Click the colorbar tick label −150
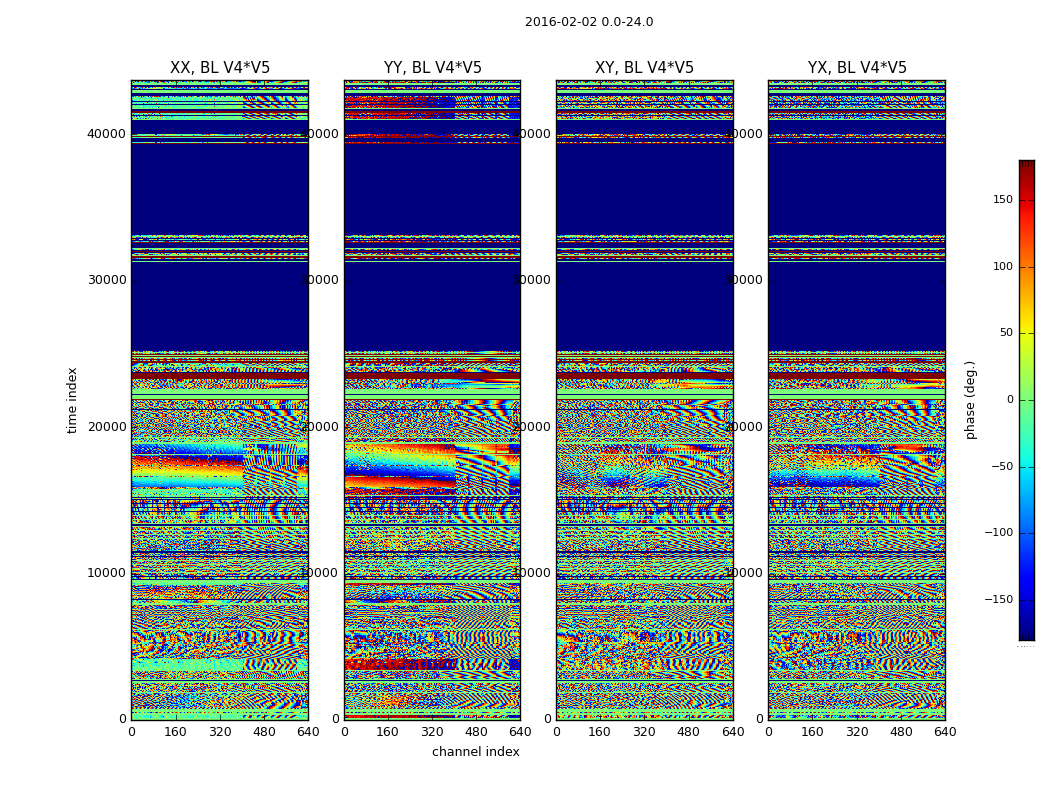This screenshot has width=1050, height=800. (x=999, y=599)
